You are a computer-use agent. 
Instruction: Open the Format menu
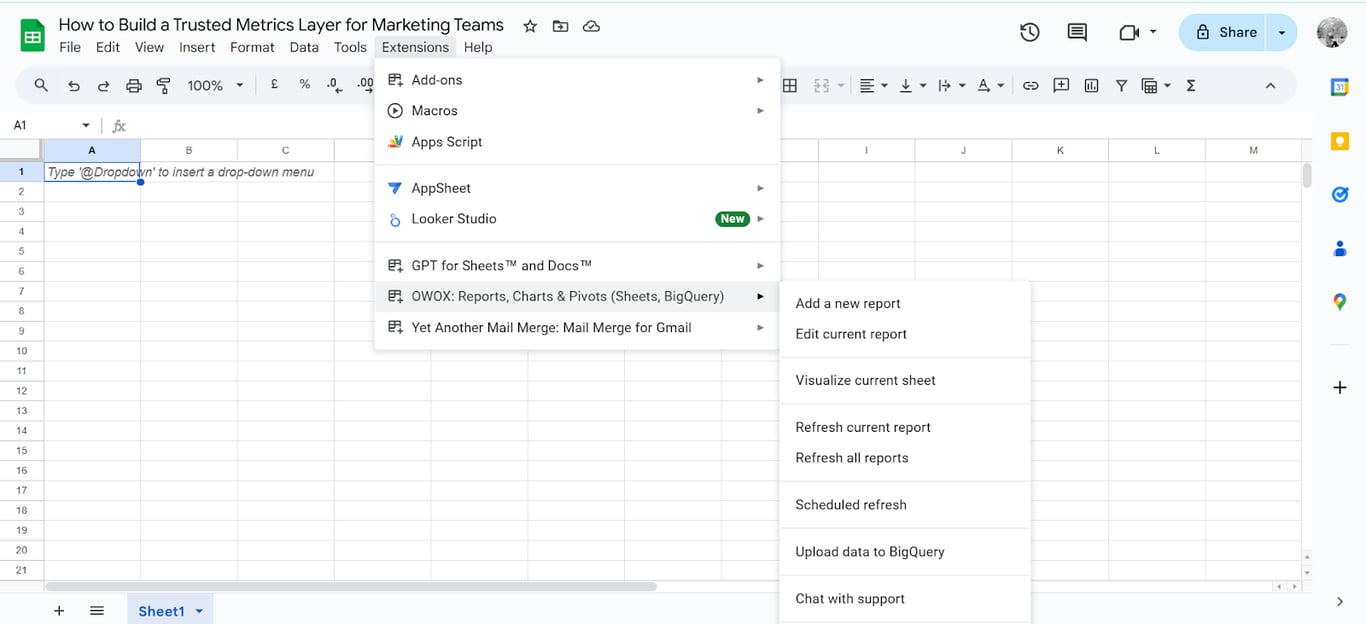coord(252,47)
